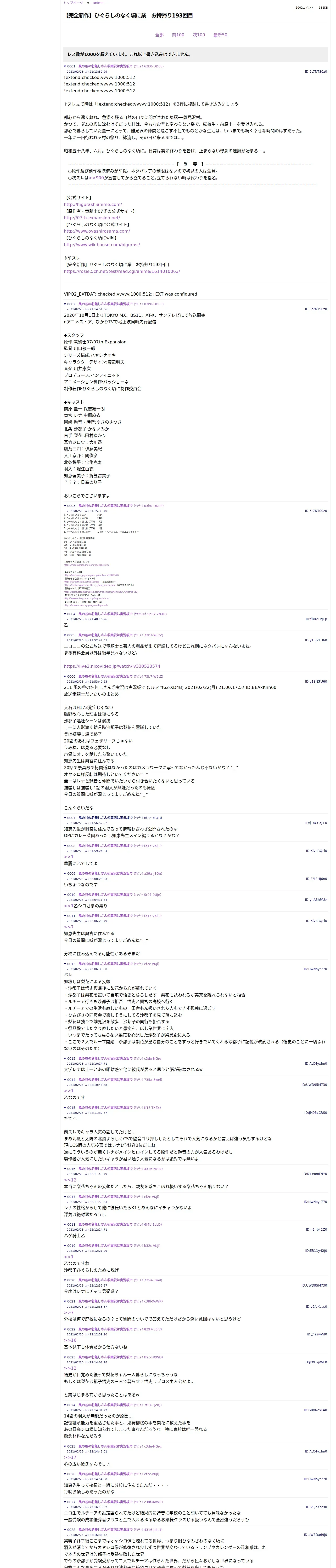Open the ▼ menu of post 0015
The image size is (336, 1568).
pos(65,1108)
